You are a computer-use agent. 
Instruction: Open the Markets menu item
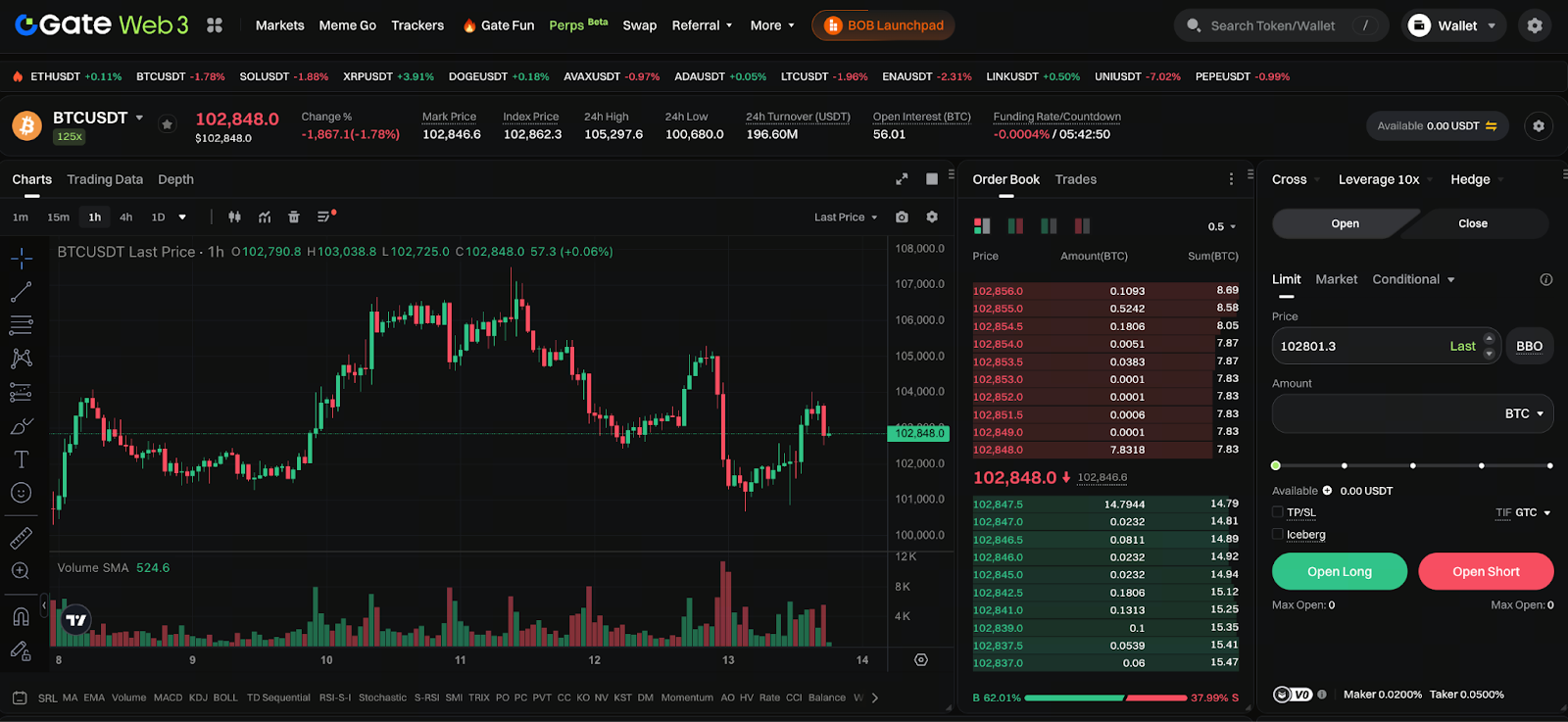point(279,25)
